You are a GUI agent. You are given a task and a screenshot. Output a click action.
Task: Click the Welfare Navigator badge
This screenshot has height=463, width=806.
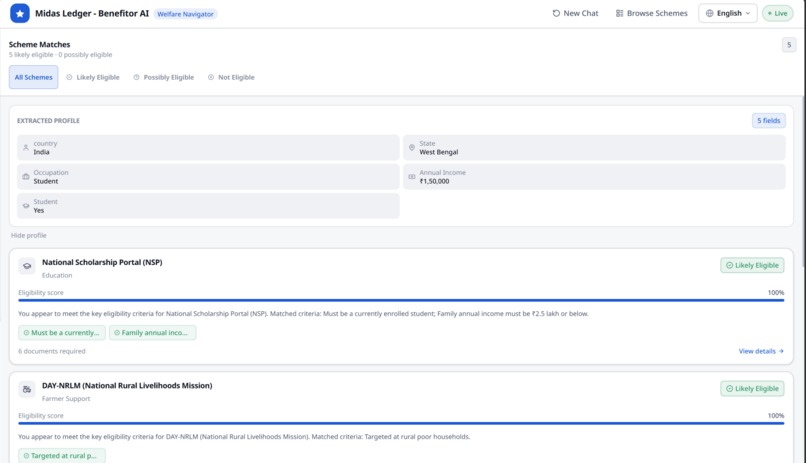[x=185, y=14]
